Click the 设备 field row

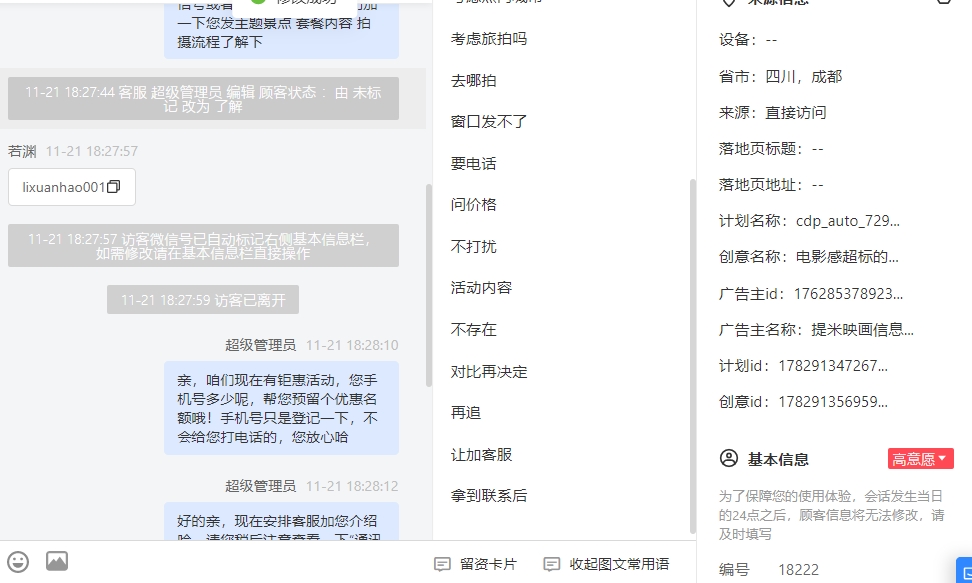(748, 40)
